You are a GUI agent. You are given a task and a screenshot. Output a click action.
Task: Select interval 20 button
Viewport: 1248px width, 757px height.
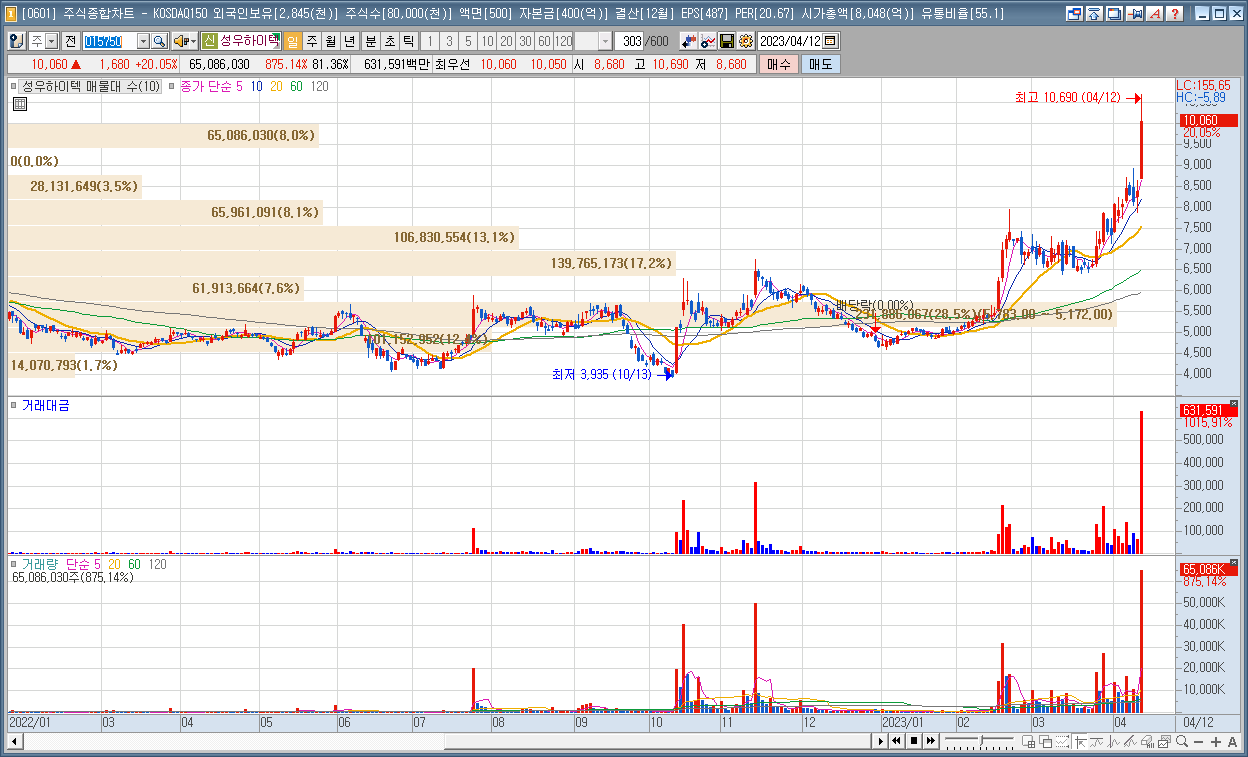tap(506, 41)
